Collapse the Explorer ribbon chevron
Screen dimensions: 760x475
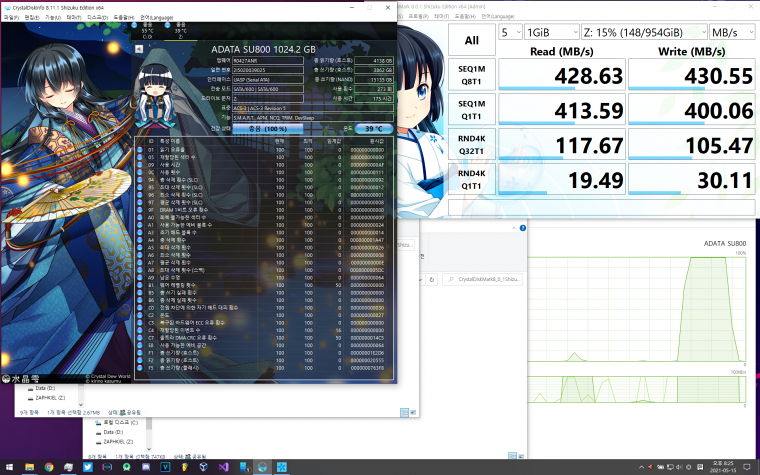514,228
